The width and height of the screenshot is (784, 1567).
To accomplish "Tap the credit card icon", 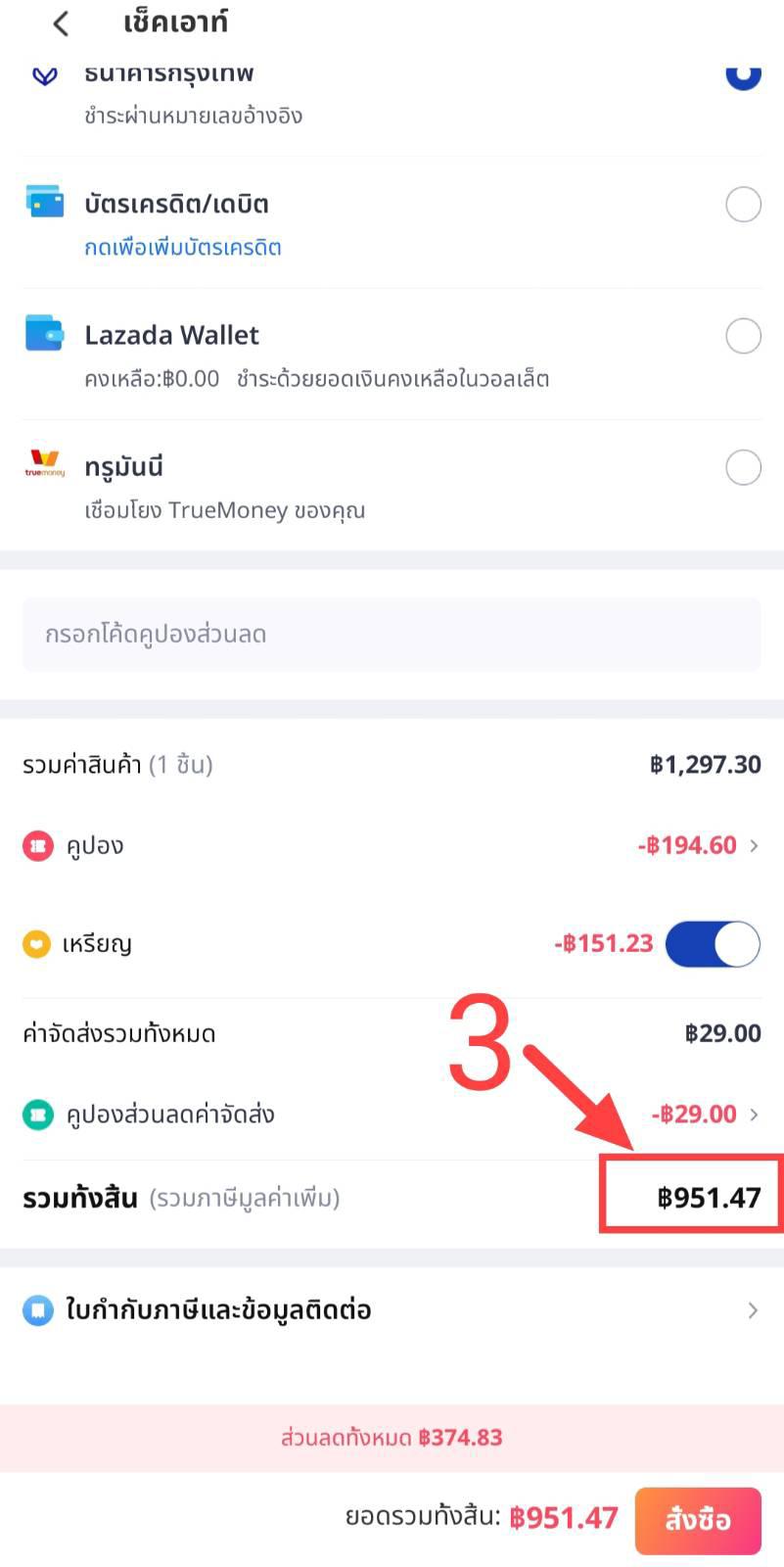I will (45, 201).
